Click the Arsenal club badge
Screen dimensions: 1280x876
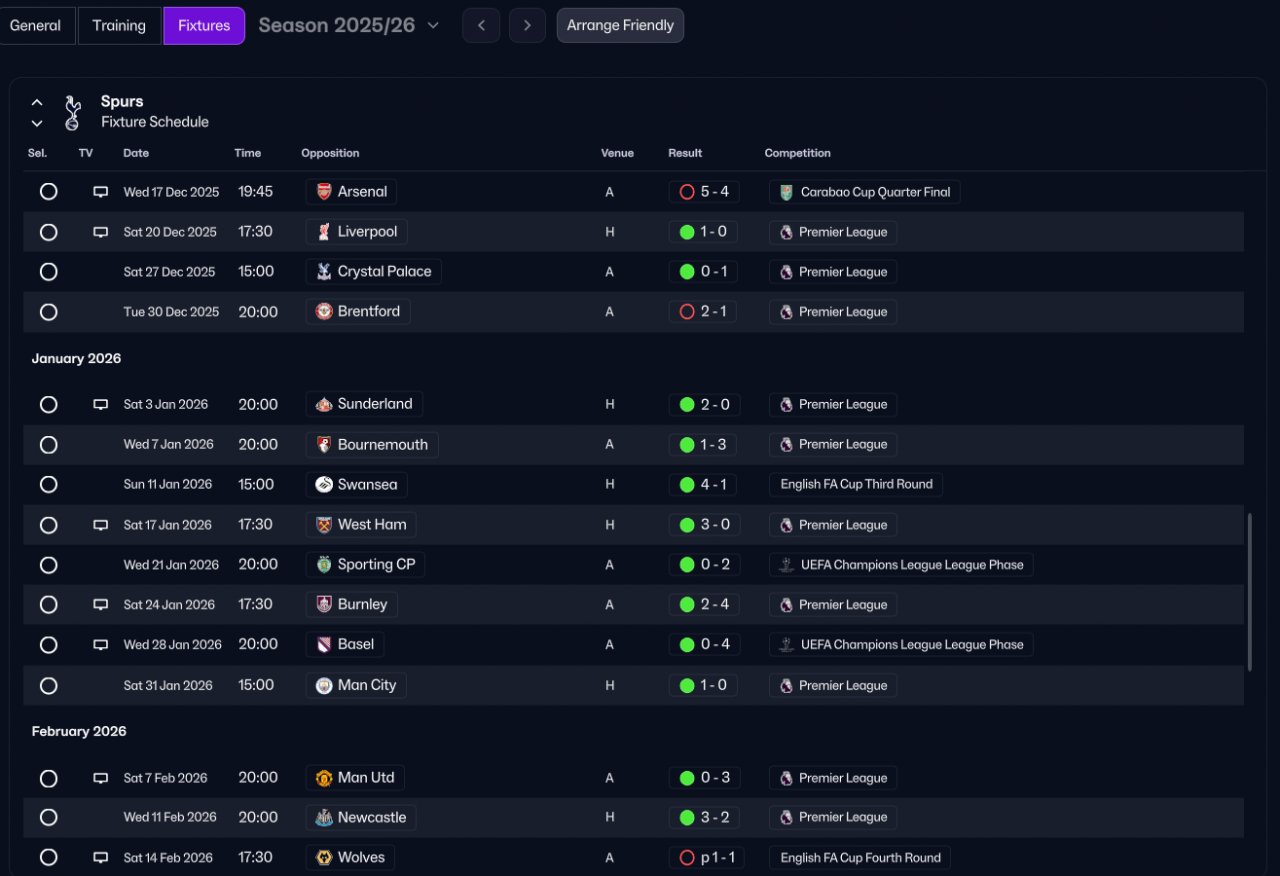(324, 192)
